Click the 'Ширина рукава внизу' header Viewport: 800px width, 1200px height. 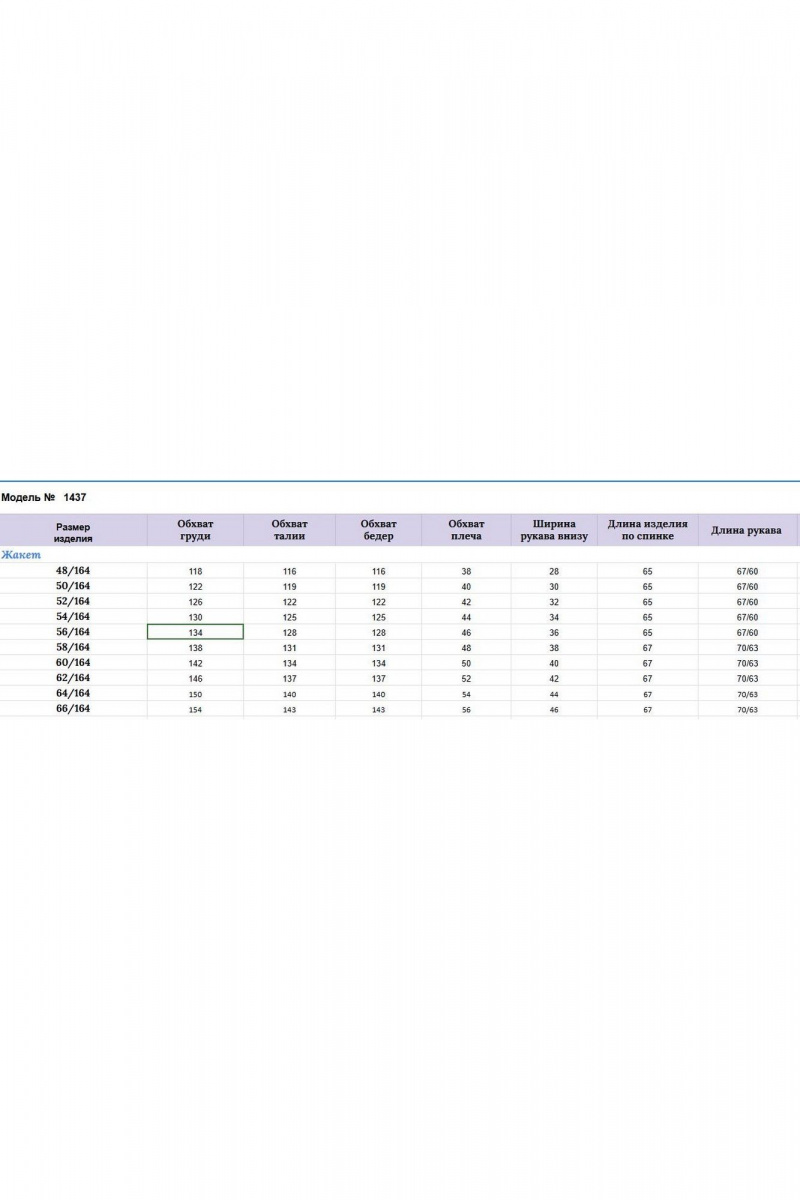(x=554, y=530)
